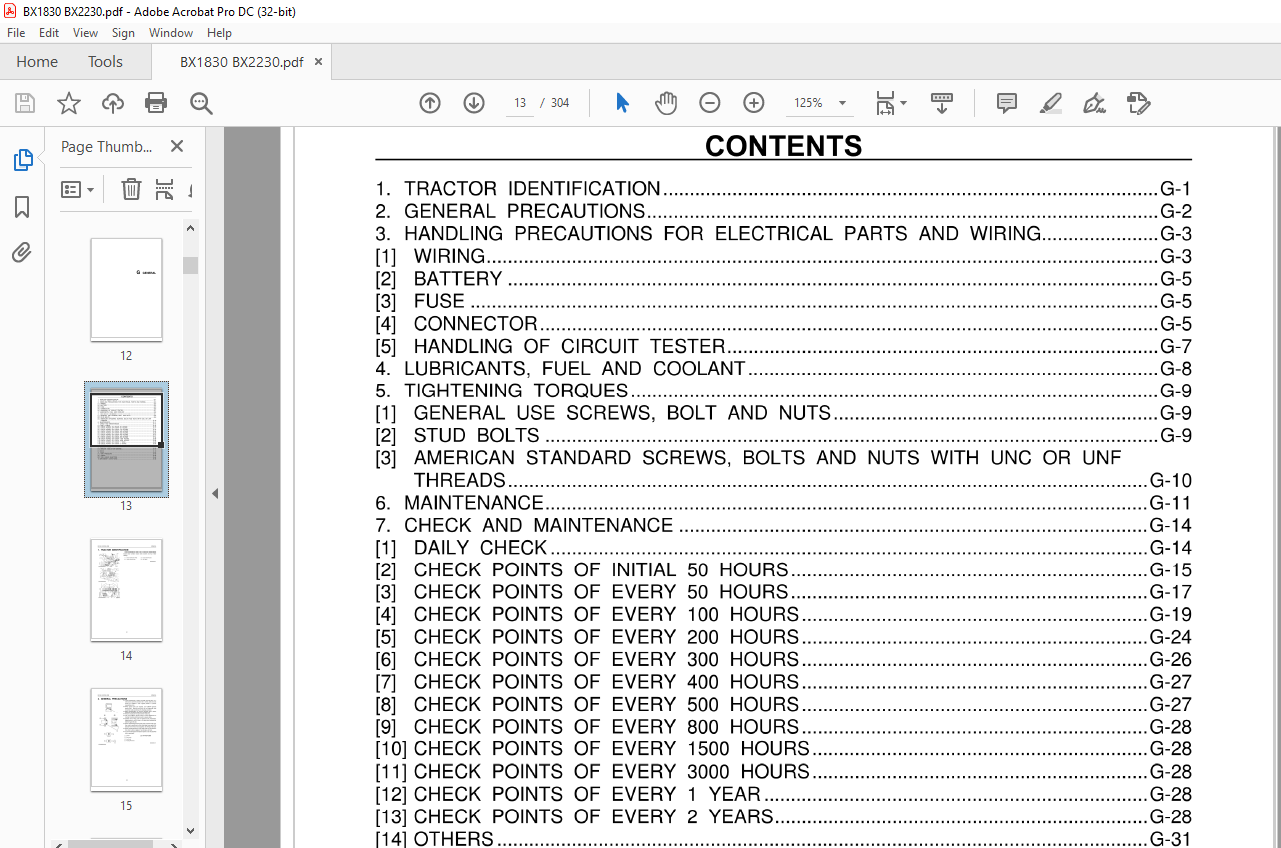Star this document as a favorite
This screenshot has height=848, width=1281.
(68, 103)
